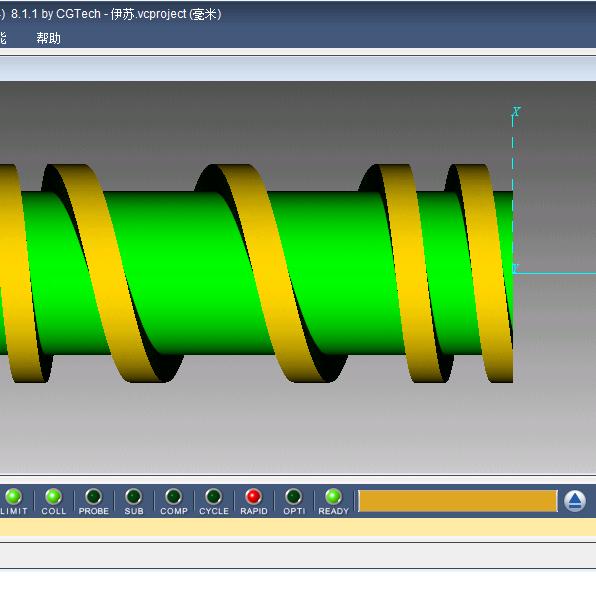Click the LIMIT status indicator light
Image resolution: width=596 pixels, height=596 pixels.
pyautogui.click(x=13, y=496)
